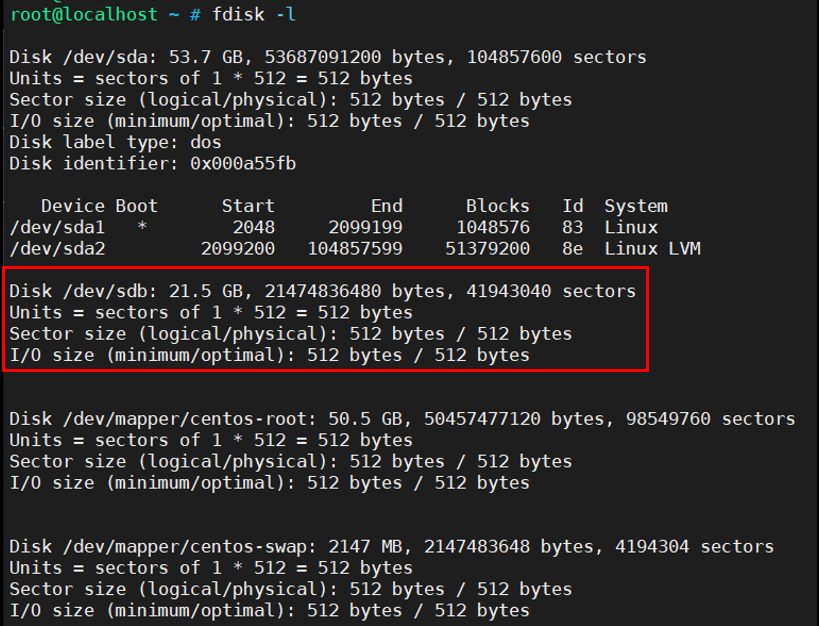Click the 'Boot' column header
This screenshot has width=819, height=626.
click(x=137, y=206)
